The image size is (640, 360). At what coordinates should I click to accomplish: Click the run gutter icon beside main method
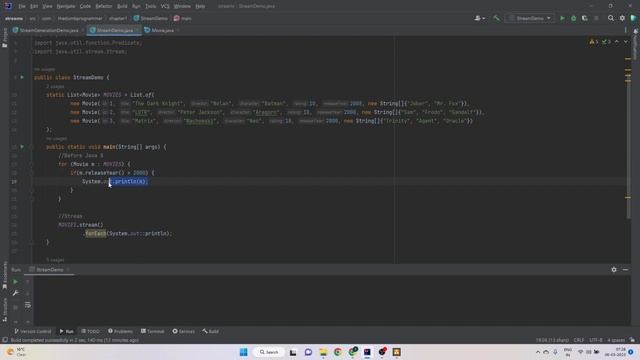(22, 147)
